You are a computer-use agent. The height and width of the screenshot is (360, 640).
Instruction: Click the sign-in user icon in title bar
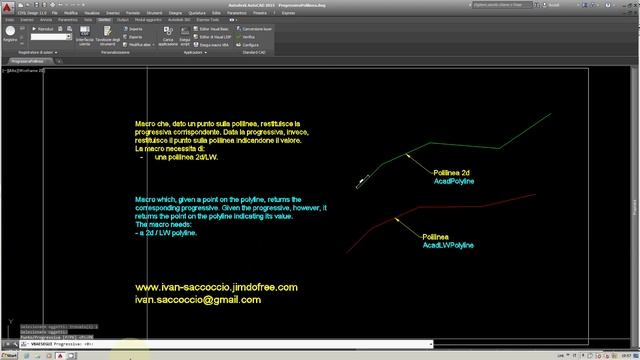click(544, 5)
